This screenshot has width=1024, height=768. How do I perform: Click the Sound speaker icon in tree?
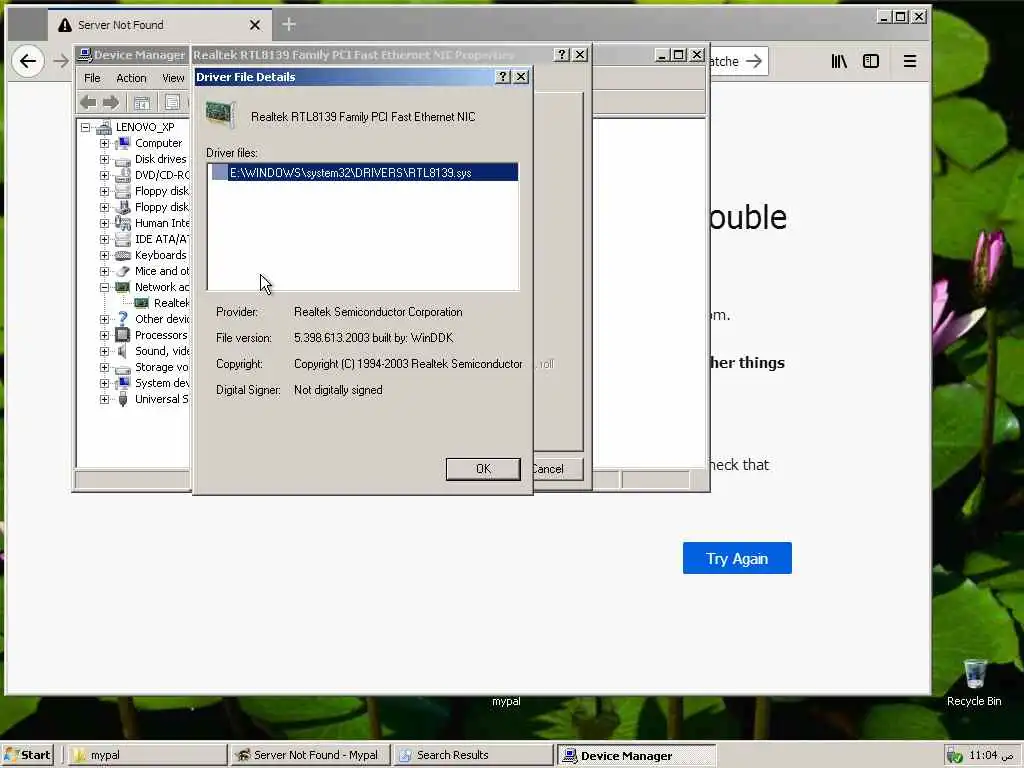coord(123,351)
